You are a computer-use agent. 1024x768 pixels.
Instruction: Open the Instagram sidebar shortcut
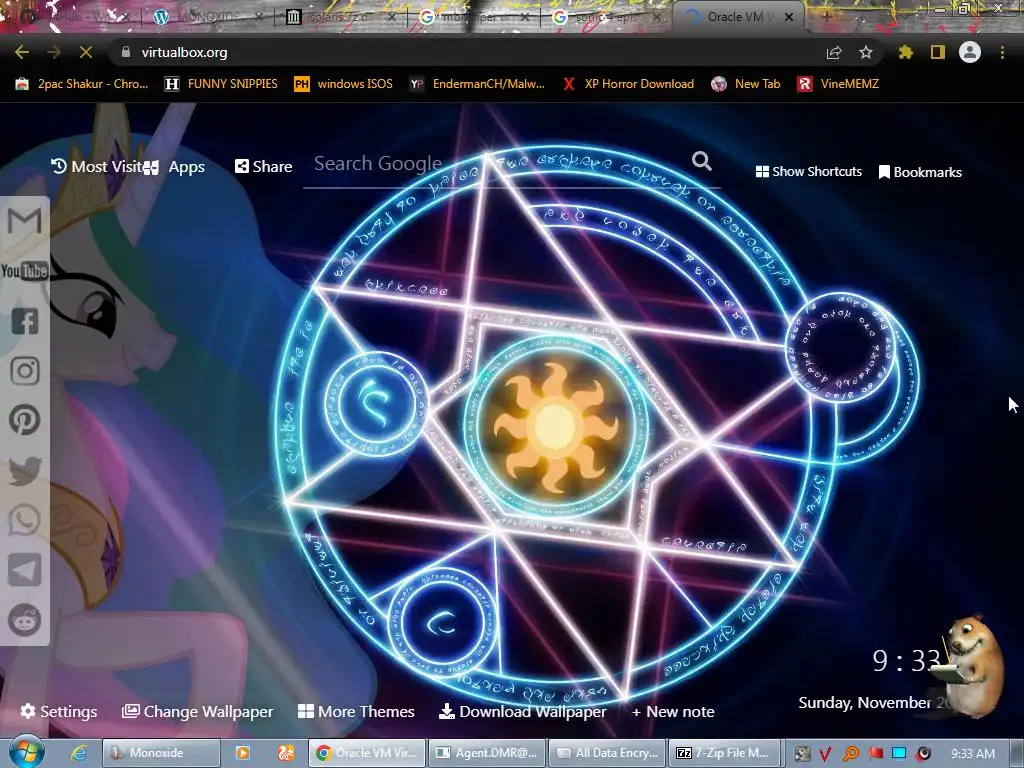pos(25,370)
